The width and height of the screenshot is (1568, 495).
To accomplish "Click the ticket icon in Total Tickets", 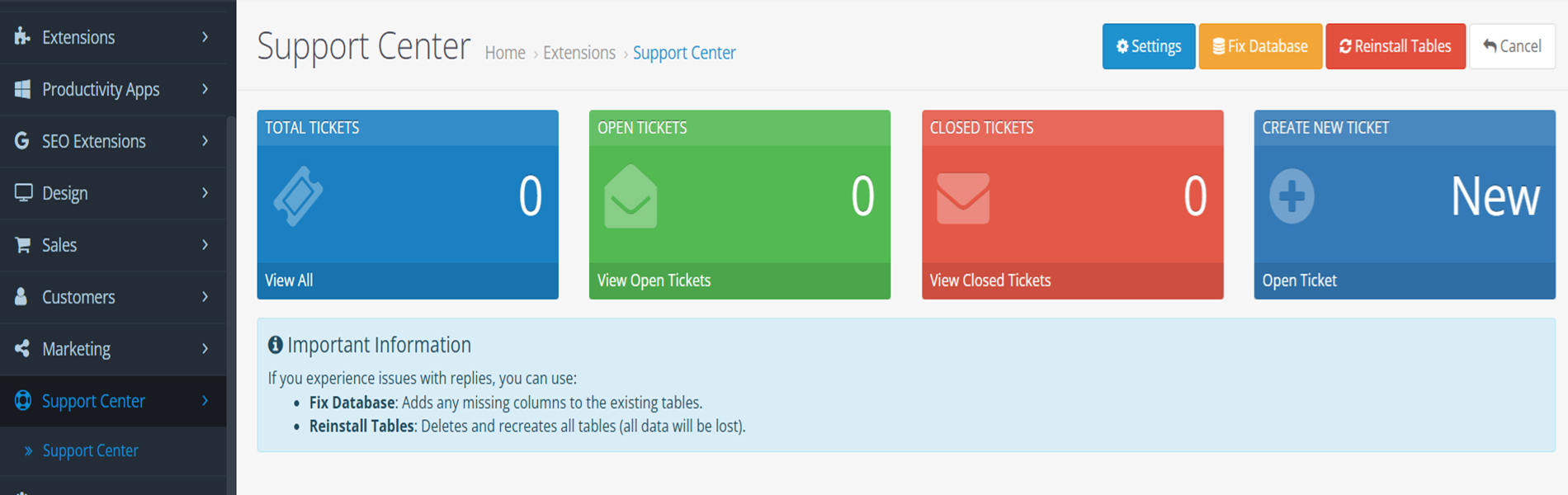I will tap(298, 196).
